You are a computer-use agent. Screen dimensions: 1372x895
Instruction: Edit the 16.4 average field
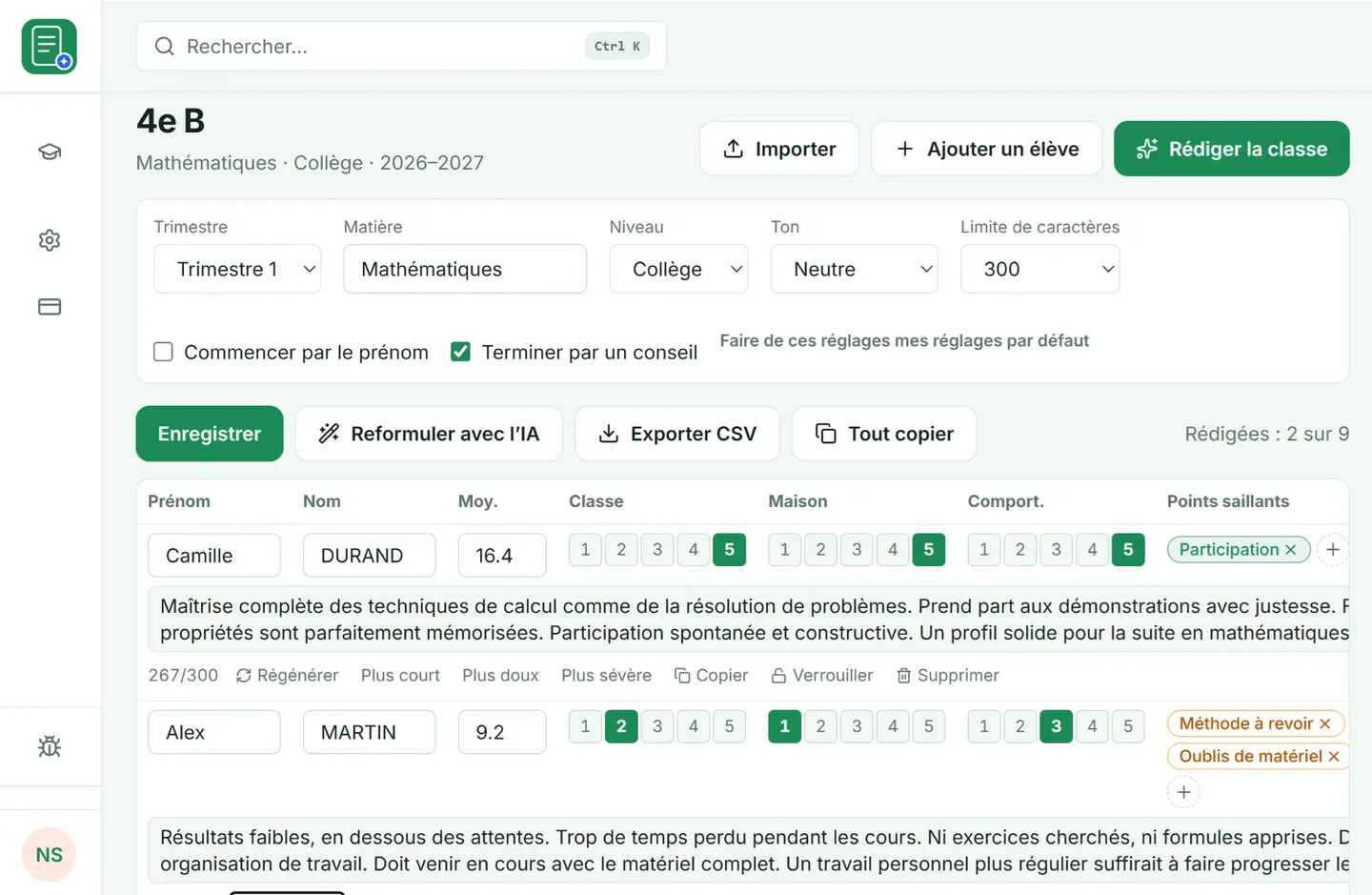coord(502,556)
